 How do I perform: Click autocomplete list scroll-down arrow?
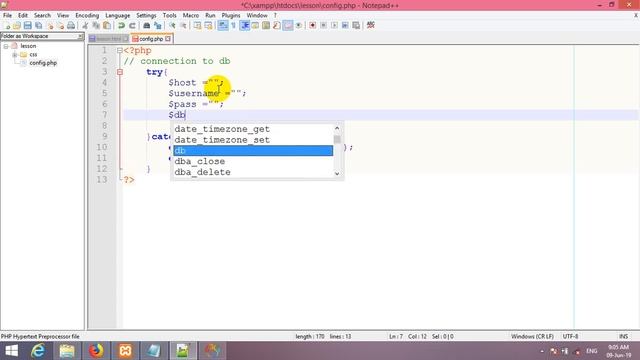(337, 173)
